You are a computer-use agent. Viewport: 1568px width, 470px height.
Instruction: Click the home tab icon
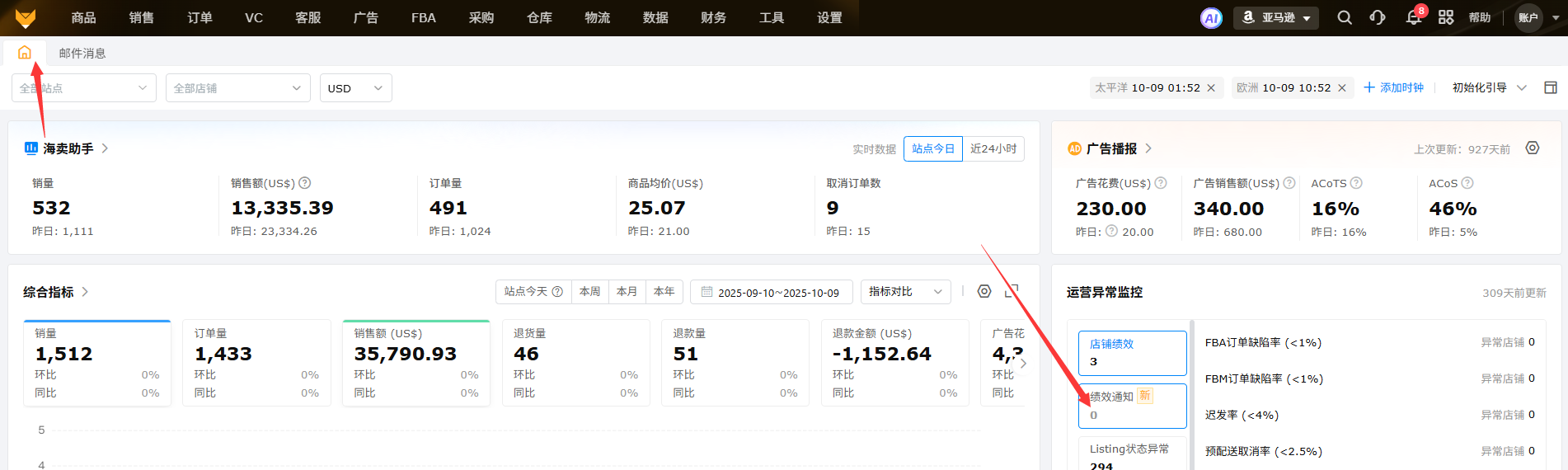click(25, 53)
